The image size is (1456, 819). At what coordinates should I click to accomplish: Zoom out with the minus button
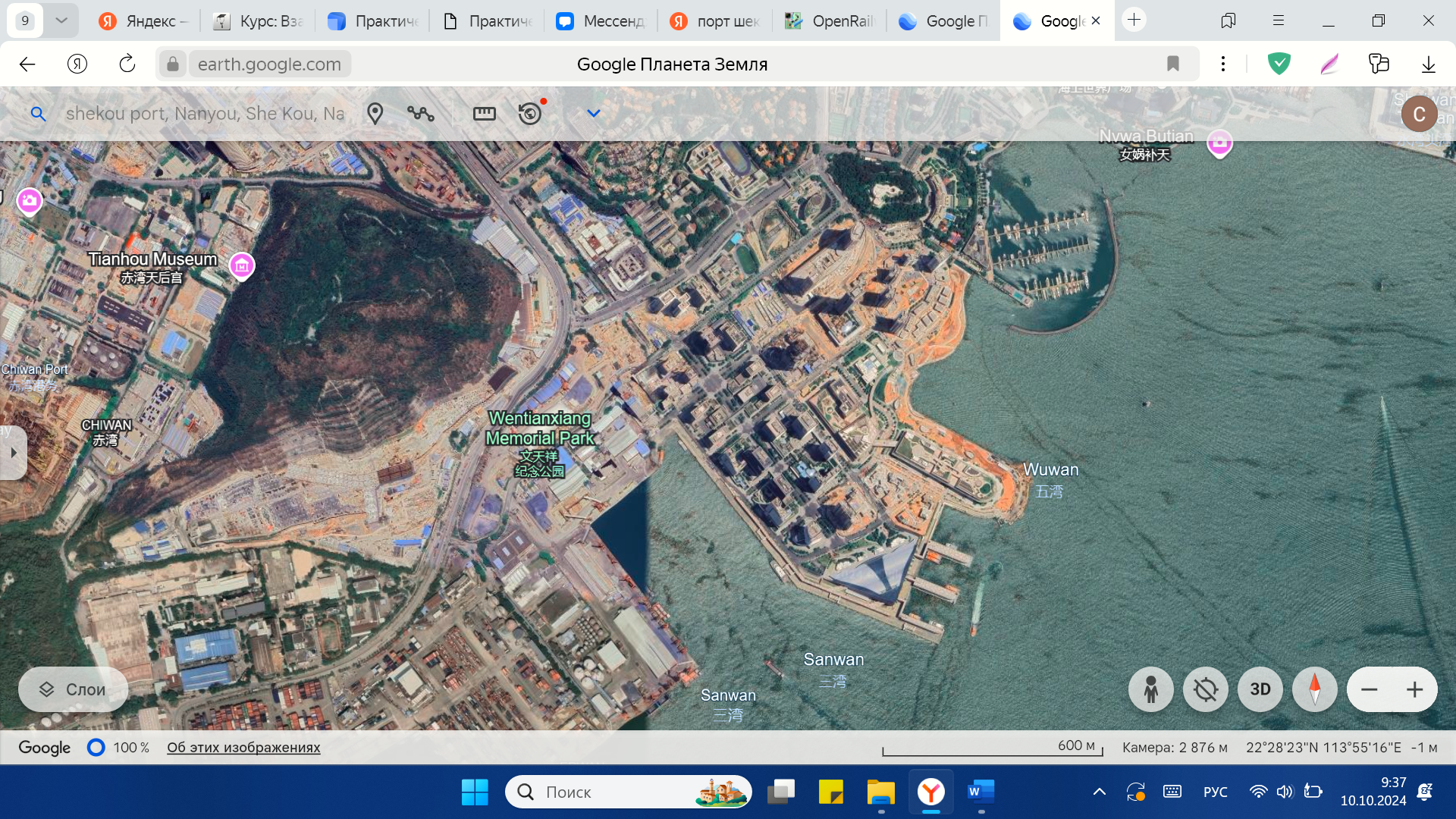[1370, 689]
